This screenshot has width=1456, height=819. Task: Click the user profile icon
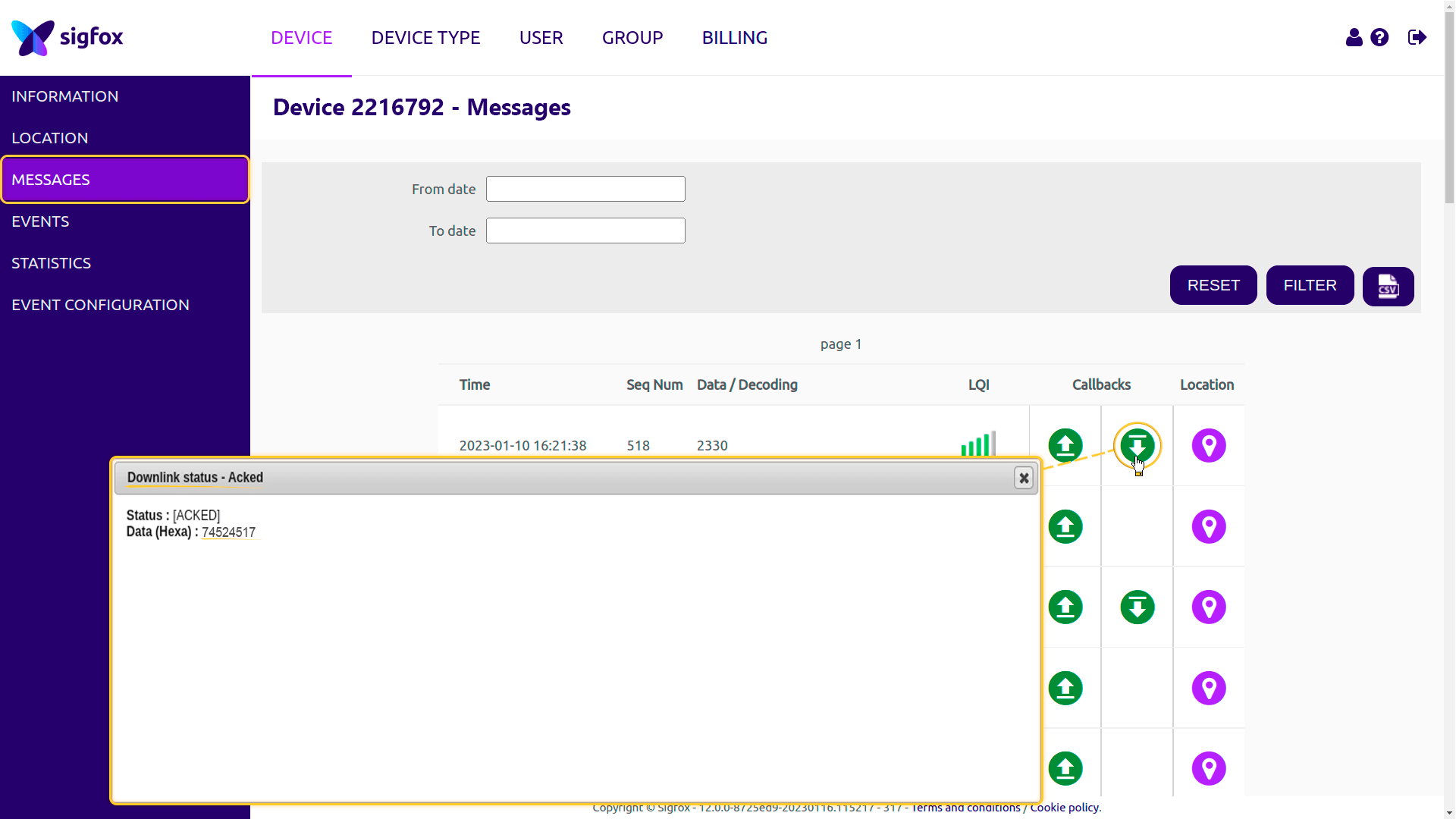point(1354,37)
